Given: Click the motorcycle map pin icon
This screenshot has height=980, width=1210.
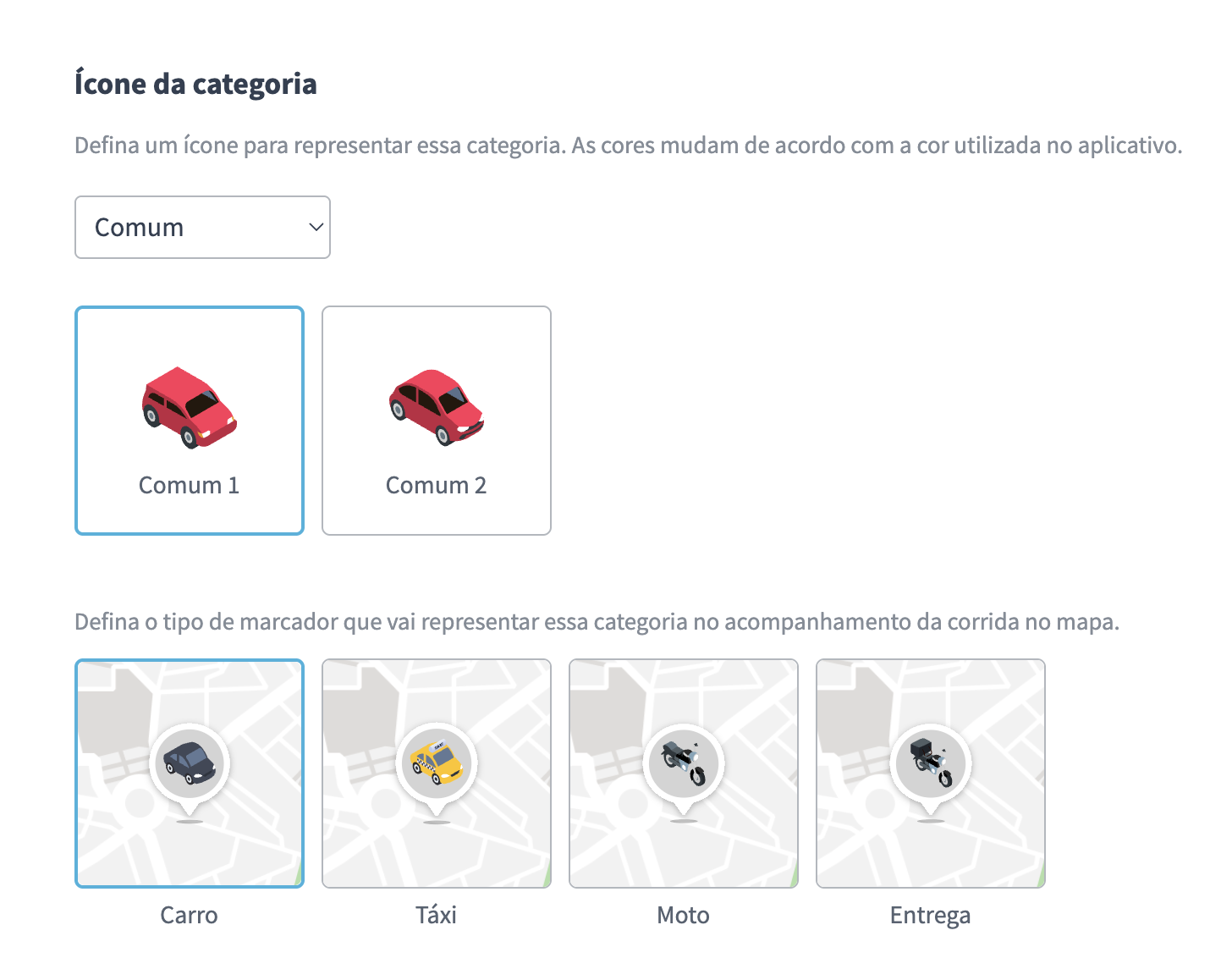Looking at the screenshot, I should (684, 763).
